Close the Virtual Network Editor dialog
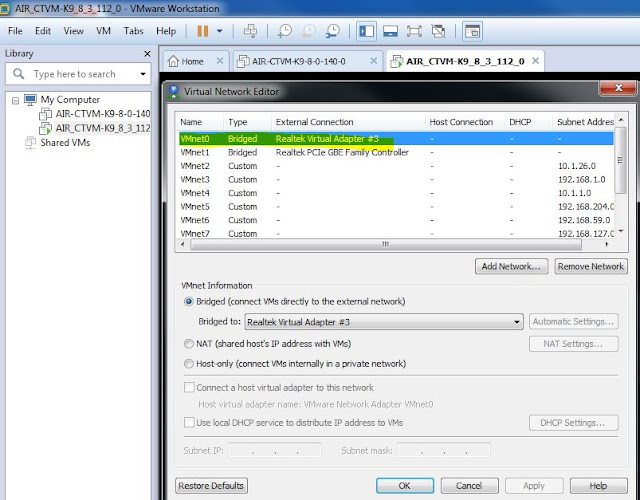Image resolution: width=640 pixels, height=500 pixels. [618, 88]
